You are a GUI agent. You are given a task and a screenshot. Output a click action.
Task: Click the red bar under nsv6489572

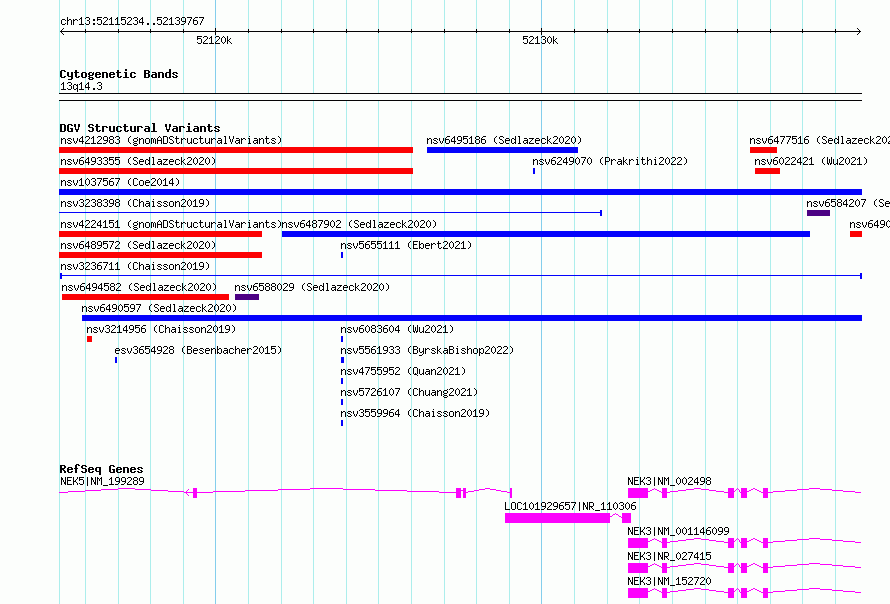[161, 255]
